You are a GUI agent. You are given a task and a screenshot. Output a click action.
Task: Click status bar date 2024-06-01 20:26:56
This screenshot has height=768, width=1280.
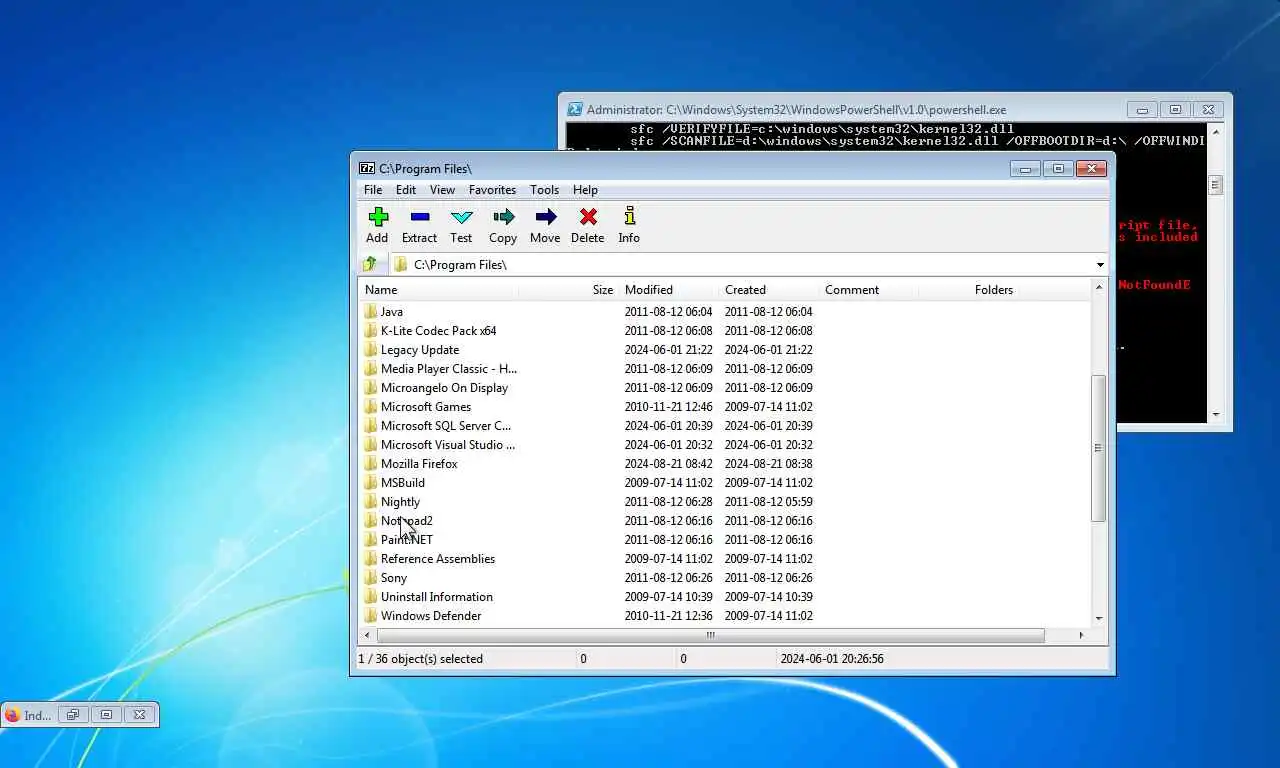(833, 659)
